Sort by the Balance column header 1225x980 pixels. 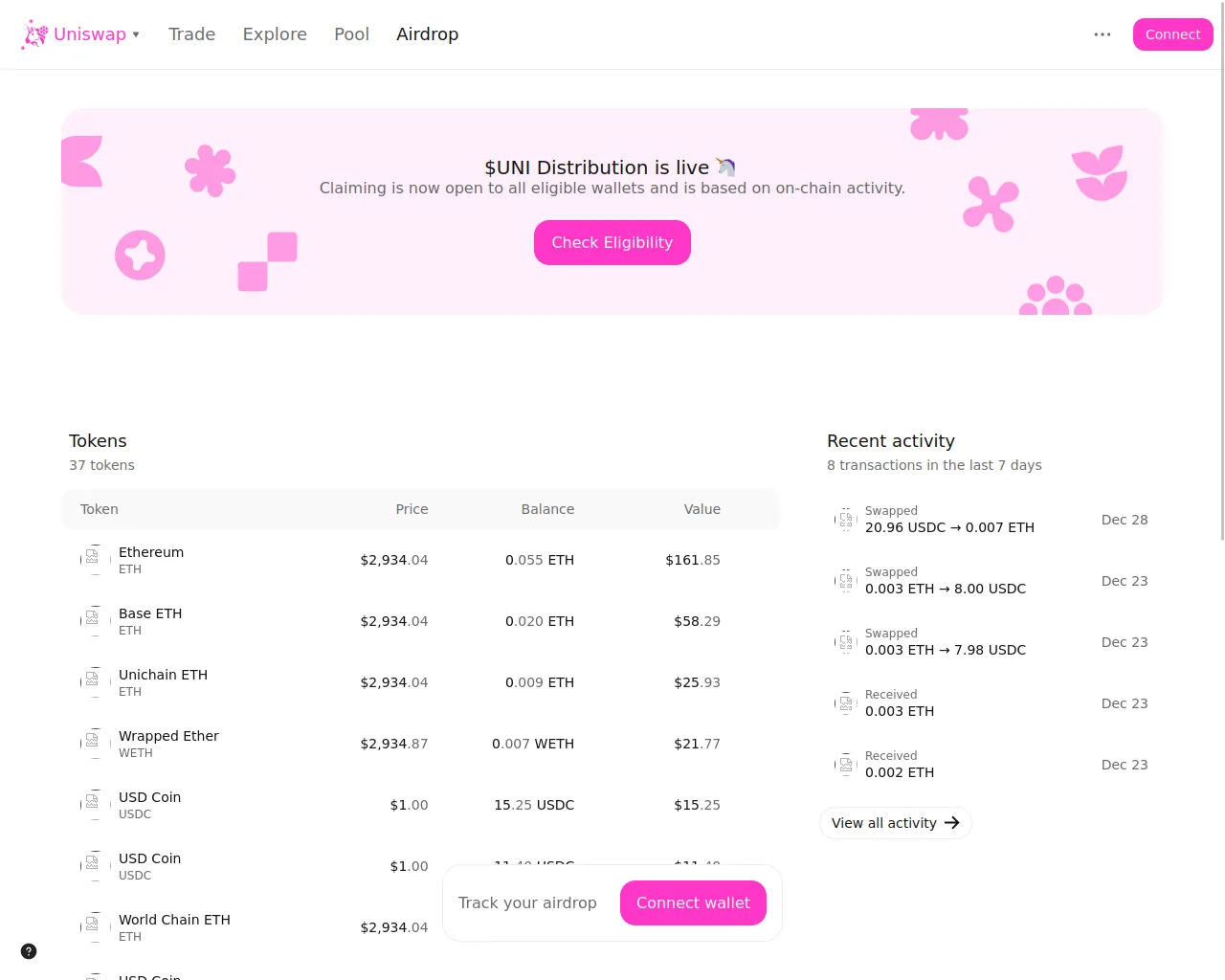(547, 509)
